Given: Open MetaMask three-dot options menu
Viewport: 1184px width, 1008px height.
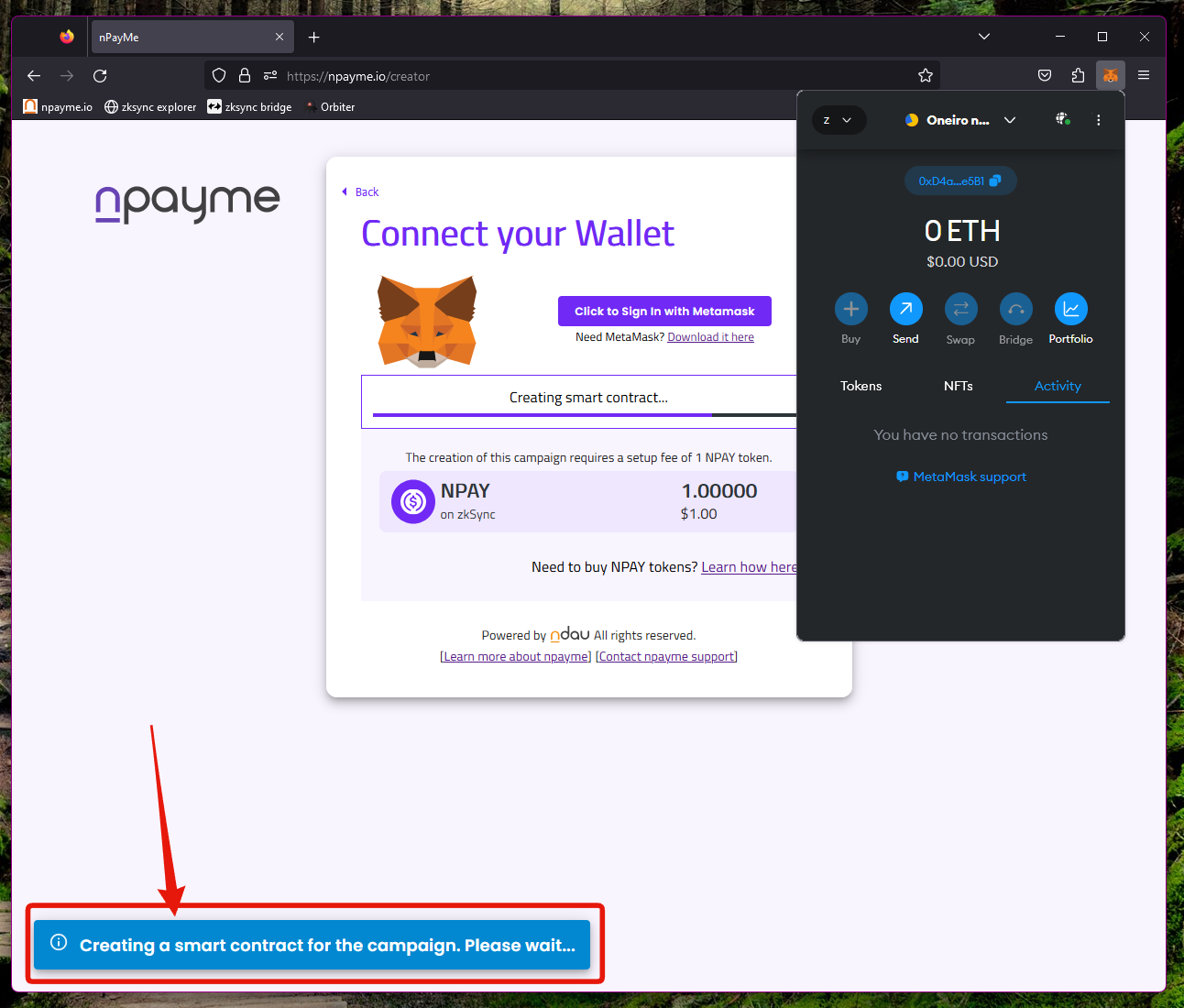Looking at the screenshot, I should pyautogui.click(x=1098, y=120).
